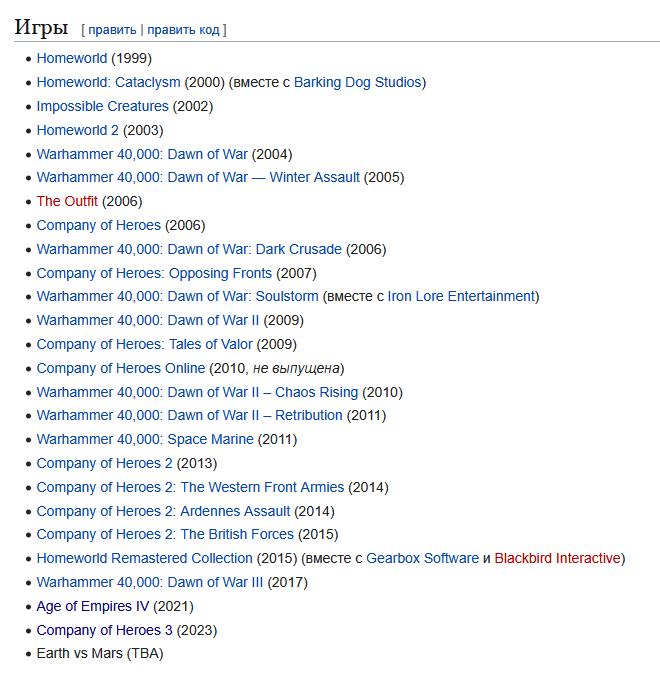The height and width of the screenshot is (675, 660).
Task: Open Company of Heroes: Opposing Fronts link
Action: pos(154,273)
